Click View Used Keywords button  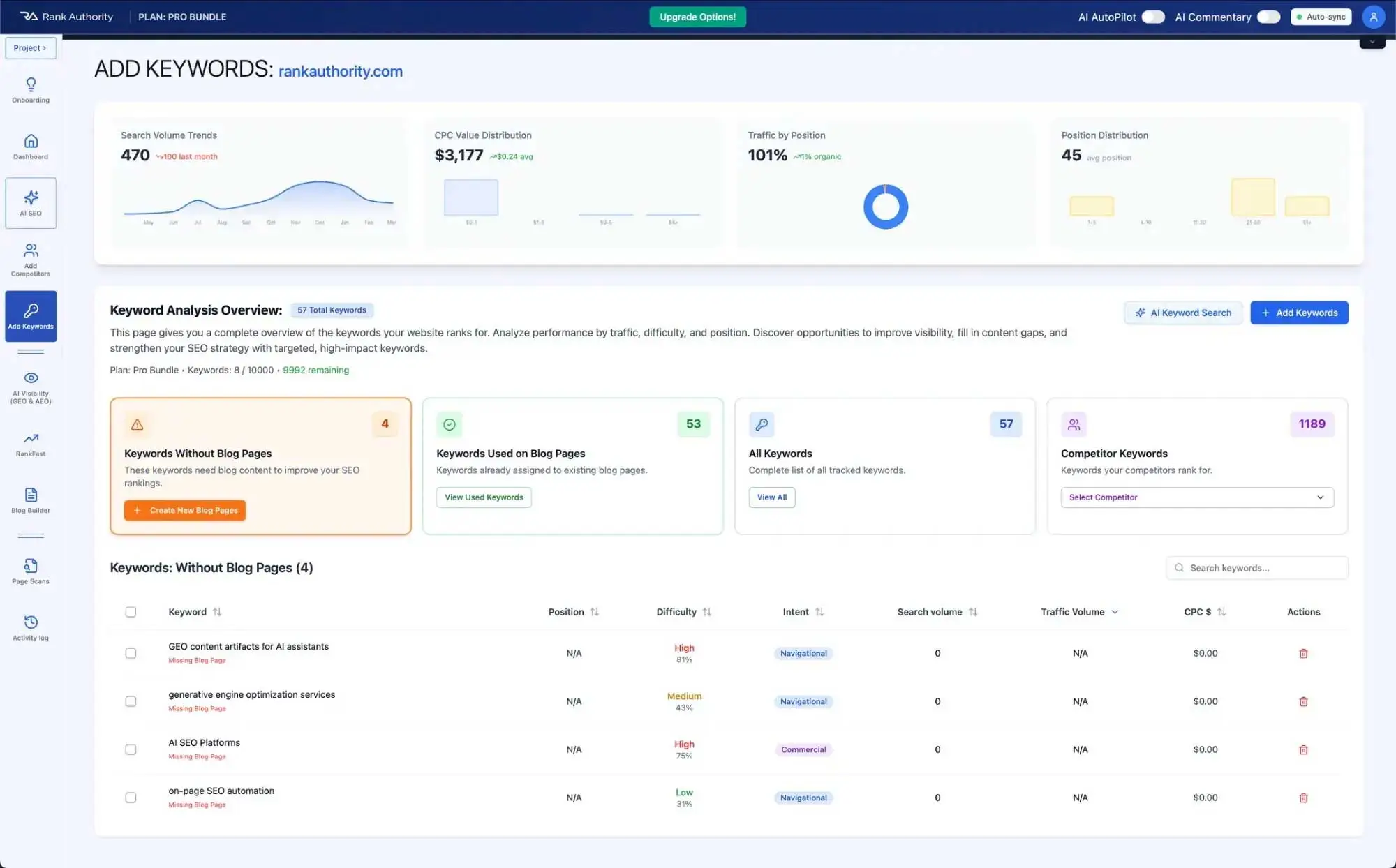484,497
